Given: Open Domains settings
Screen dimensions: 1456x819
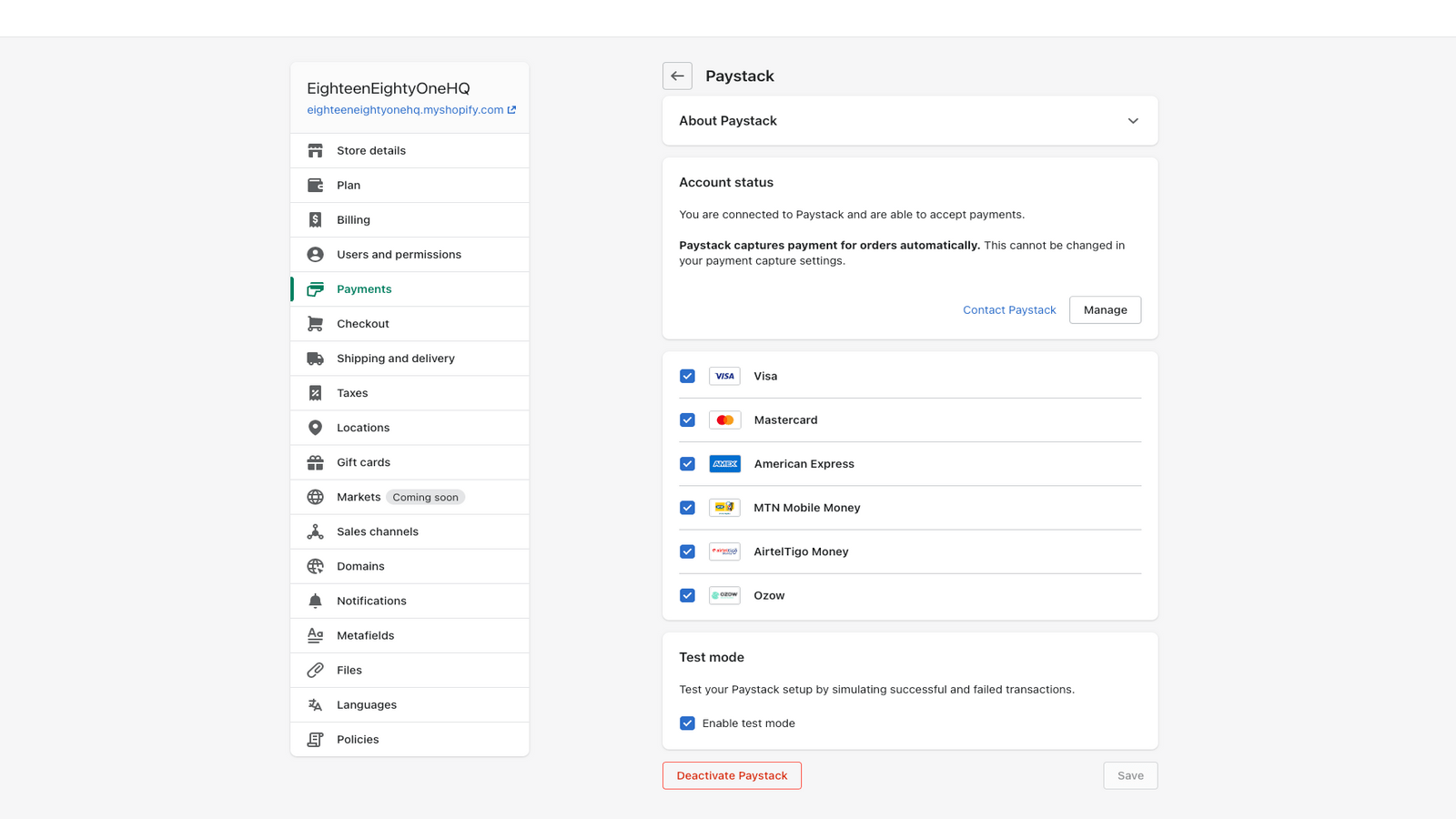Looking at the screenshot, I should point(409,566).
